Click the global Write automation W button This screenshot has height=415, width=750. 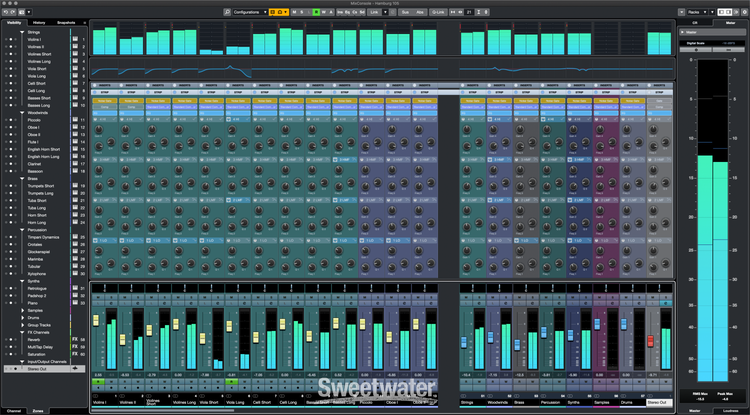click(322, 11)
